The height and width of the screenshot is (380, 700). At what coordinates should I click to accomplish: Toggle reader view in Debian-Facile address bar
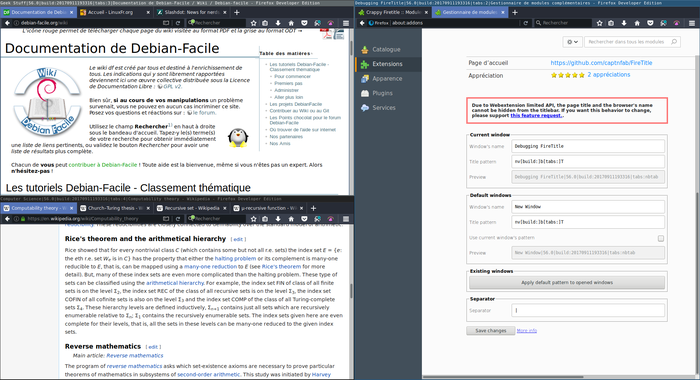pos(166,23)
